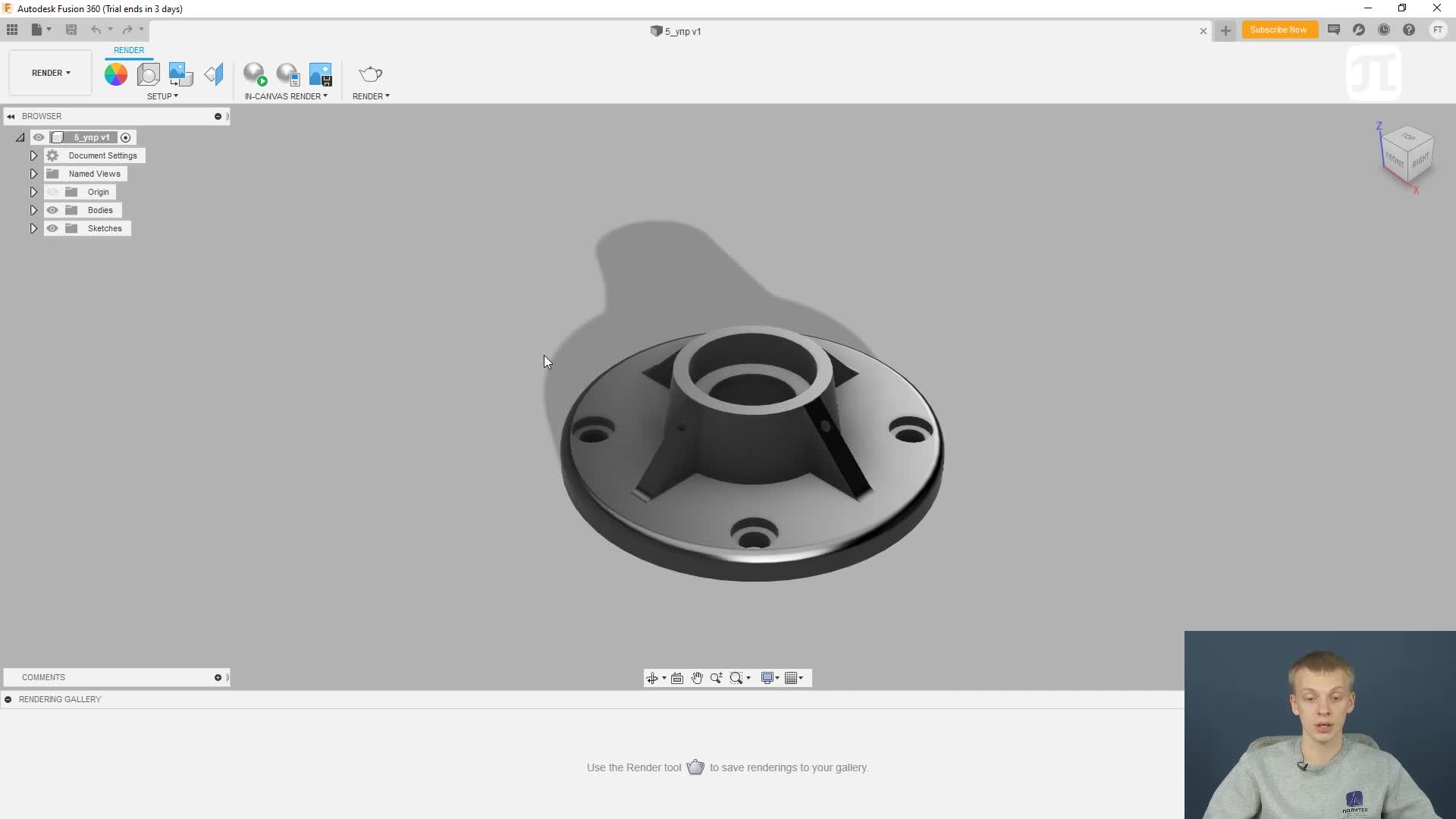The image size is (1456, 819).
Task: Toggle visibility of 5_упр v1 component
Action: (39, 137)
